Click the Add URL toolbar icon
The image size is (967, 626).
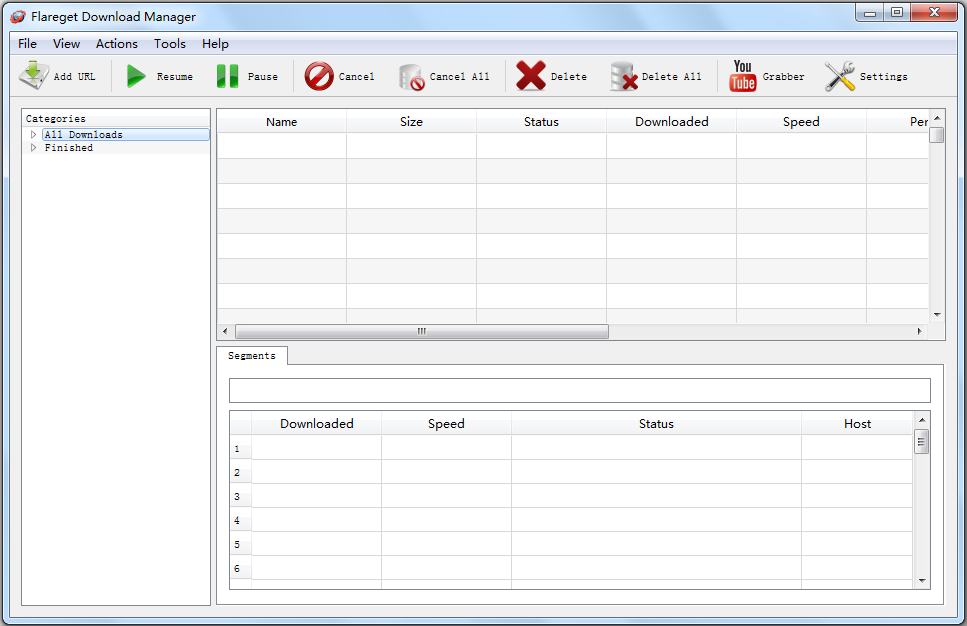coord(34,76)
